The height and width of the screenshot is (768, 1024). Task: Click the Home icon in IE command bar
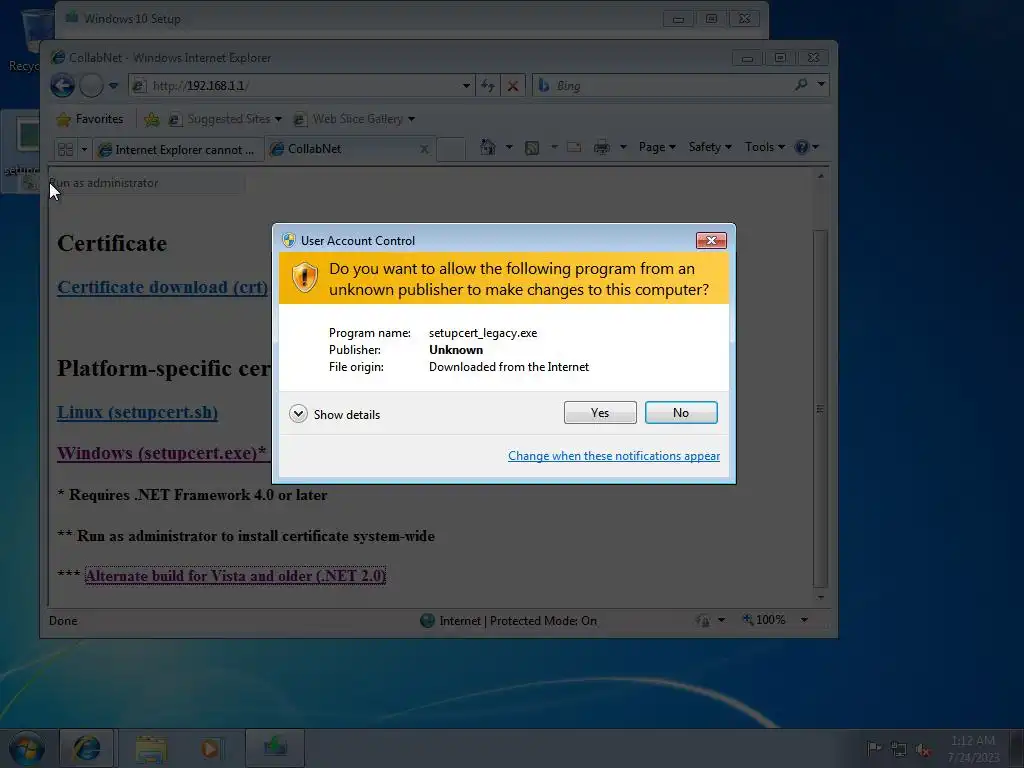[x=487, y=147]
